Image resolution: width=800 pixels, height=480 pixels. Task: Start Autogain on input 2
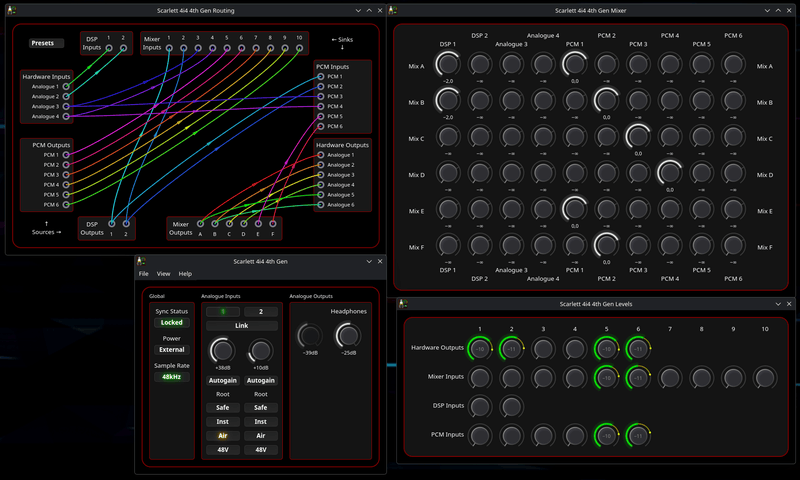click(x=261, y=381)
